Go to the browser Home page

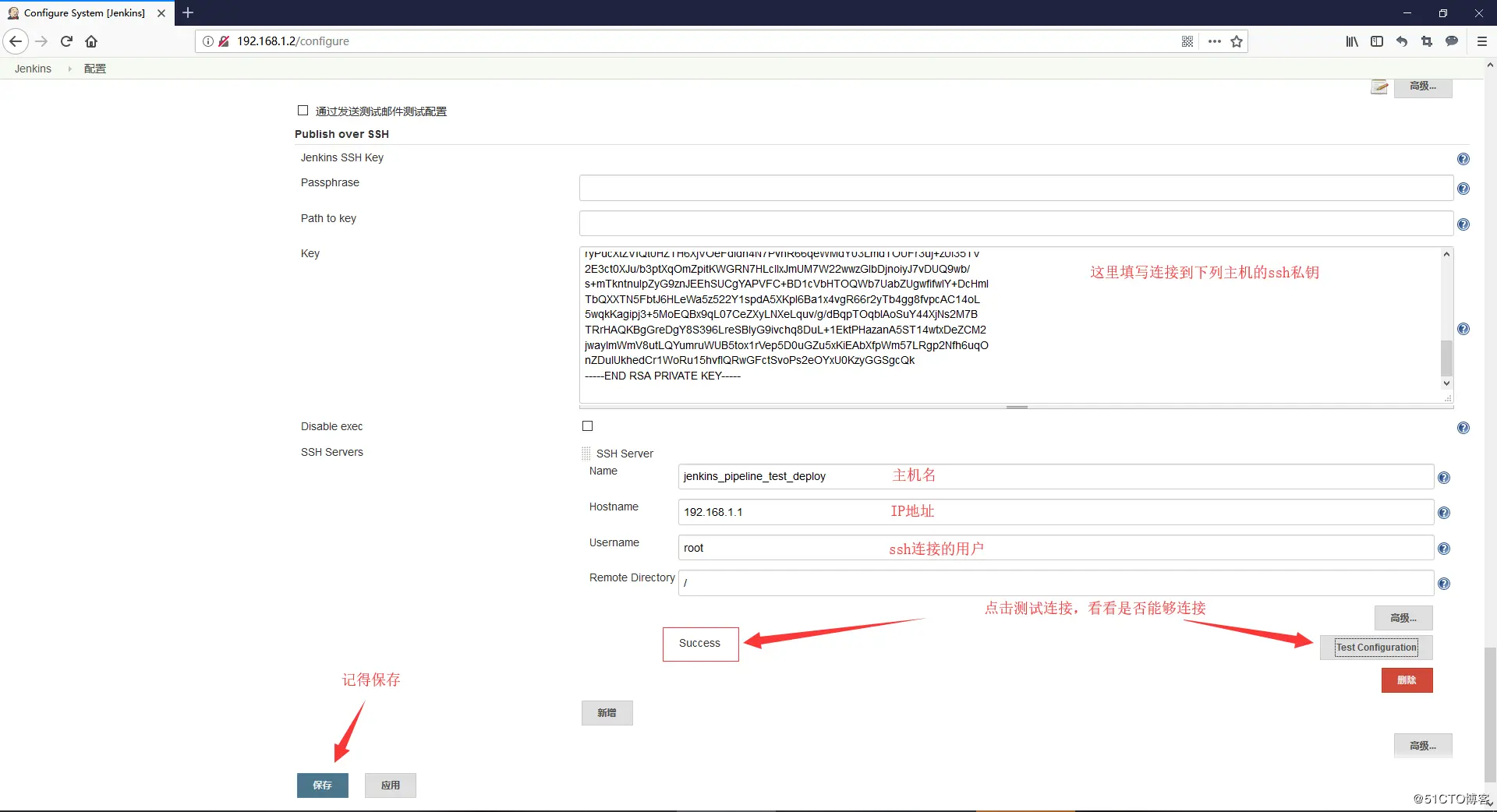tap(91, 41)
